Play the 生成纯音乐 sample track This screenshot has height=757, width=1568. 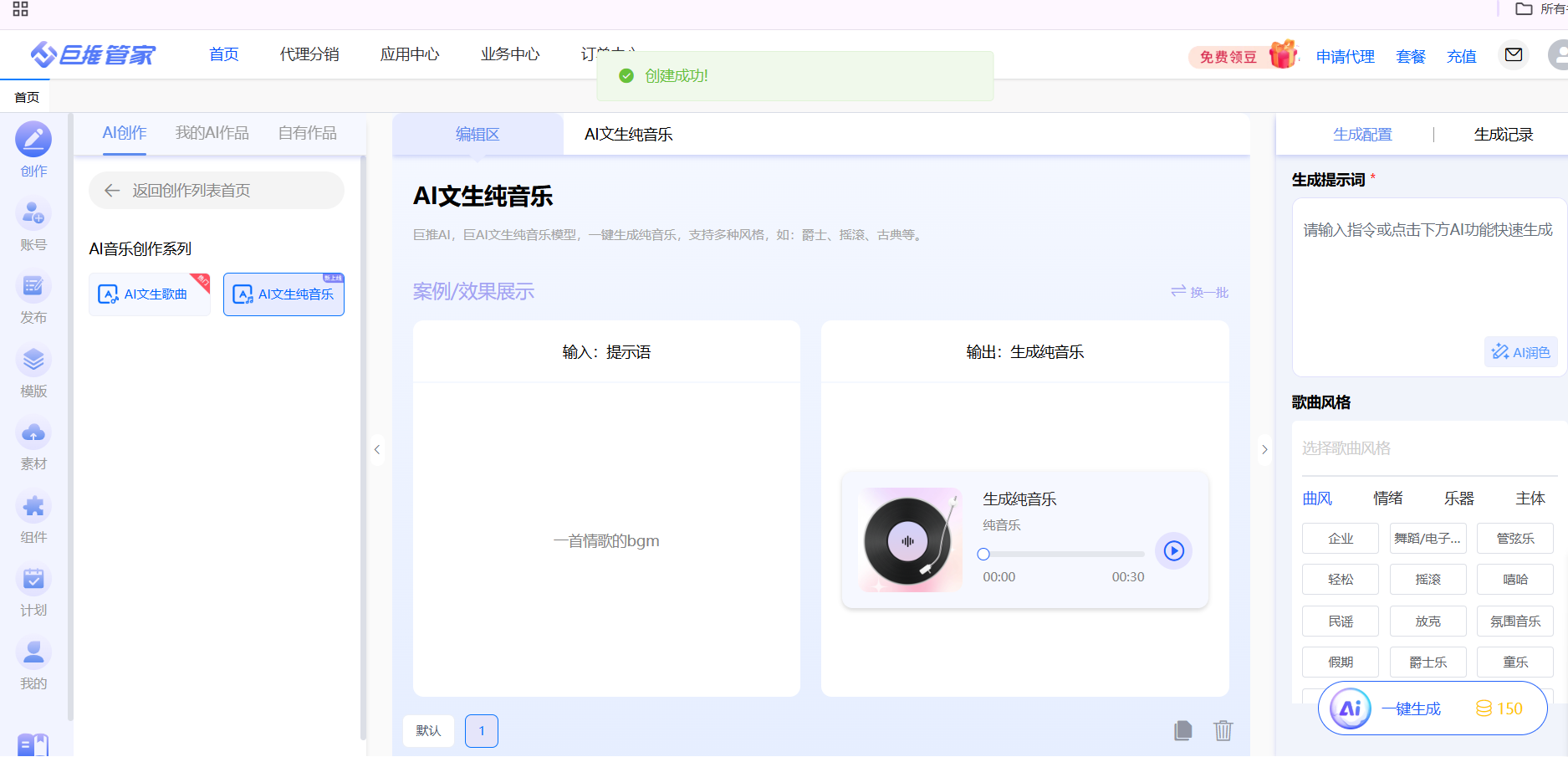click(x=1173, y=550)
